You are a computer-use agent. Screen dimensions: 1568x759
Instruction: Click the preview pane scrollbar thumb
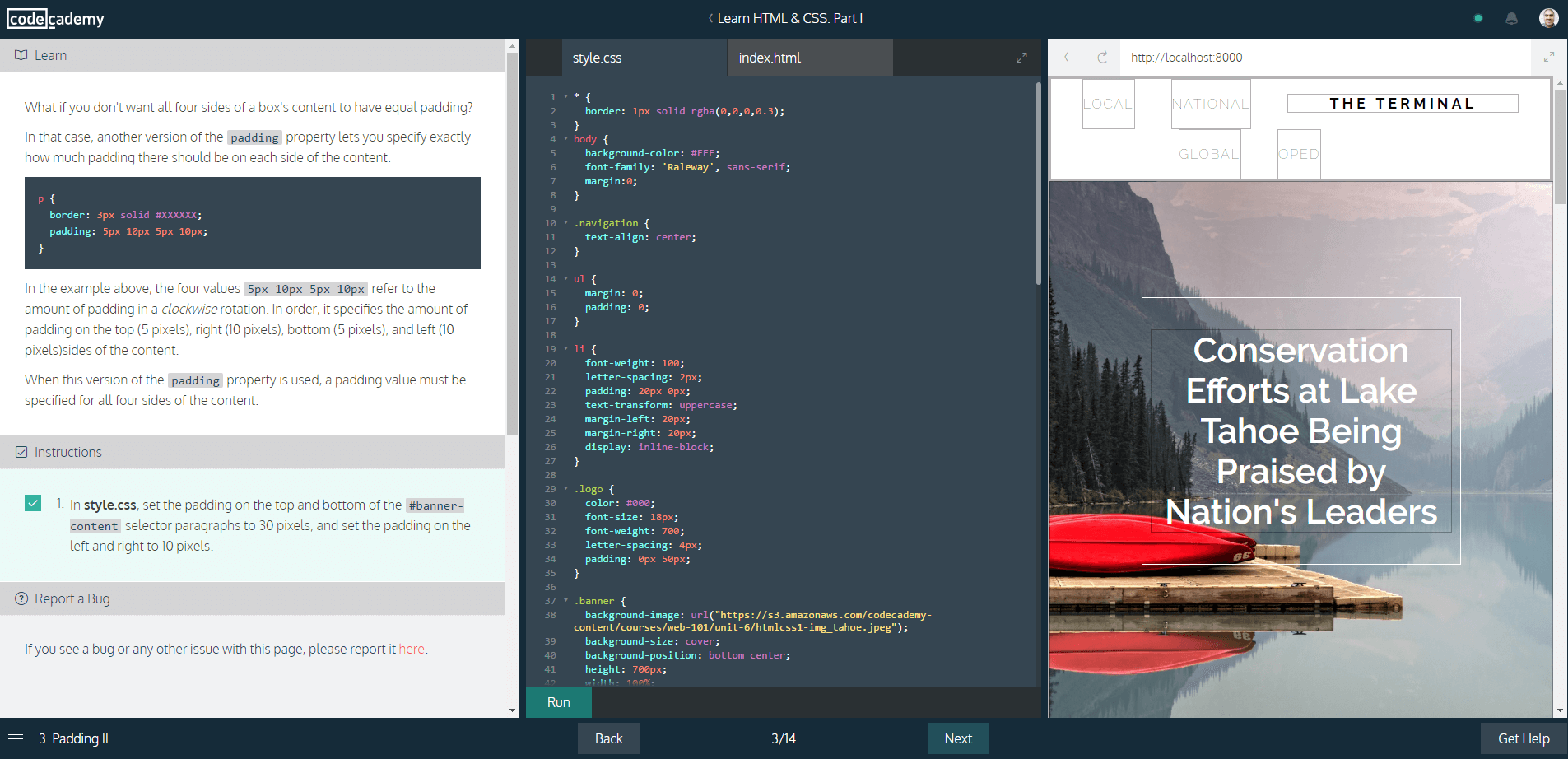[x=1560, y=147]
